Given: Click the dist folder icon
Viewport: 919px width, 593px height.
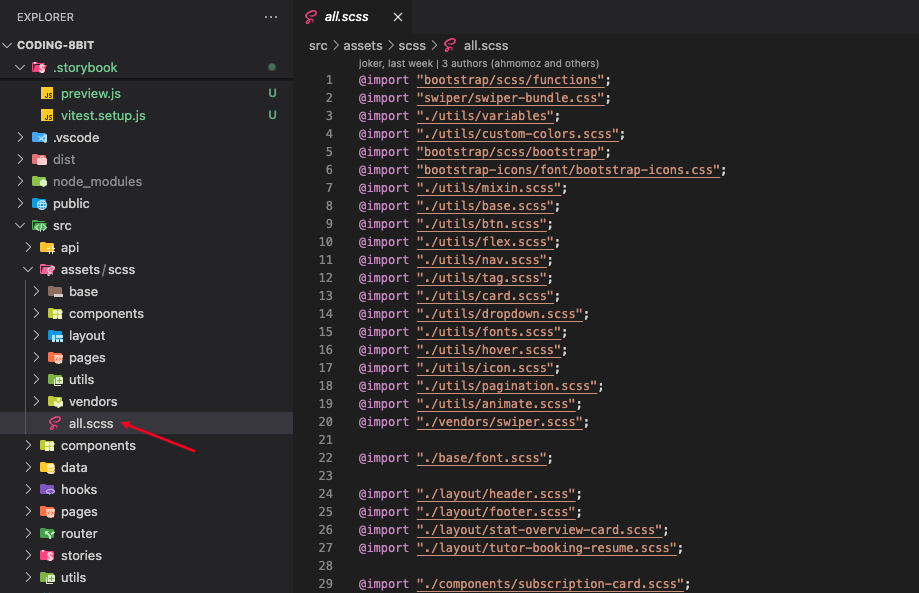Looking at the screenshot, I should tap(39, 159).
